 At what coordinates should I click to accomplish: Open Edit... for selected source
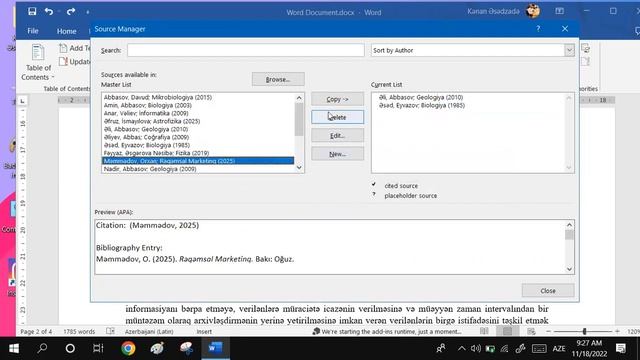[x=337, y=136]
